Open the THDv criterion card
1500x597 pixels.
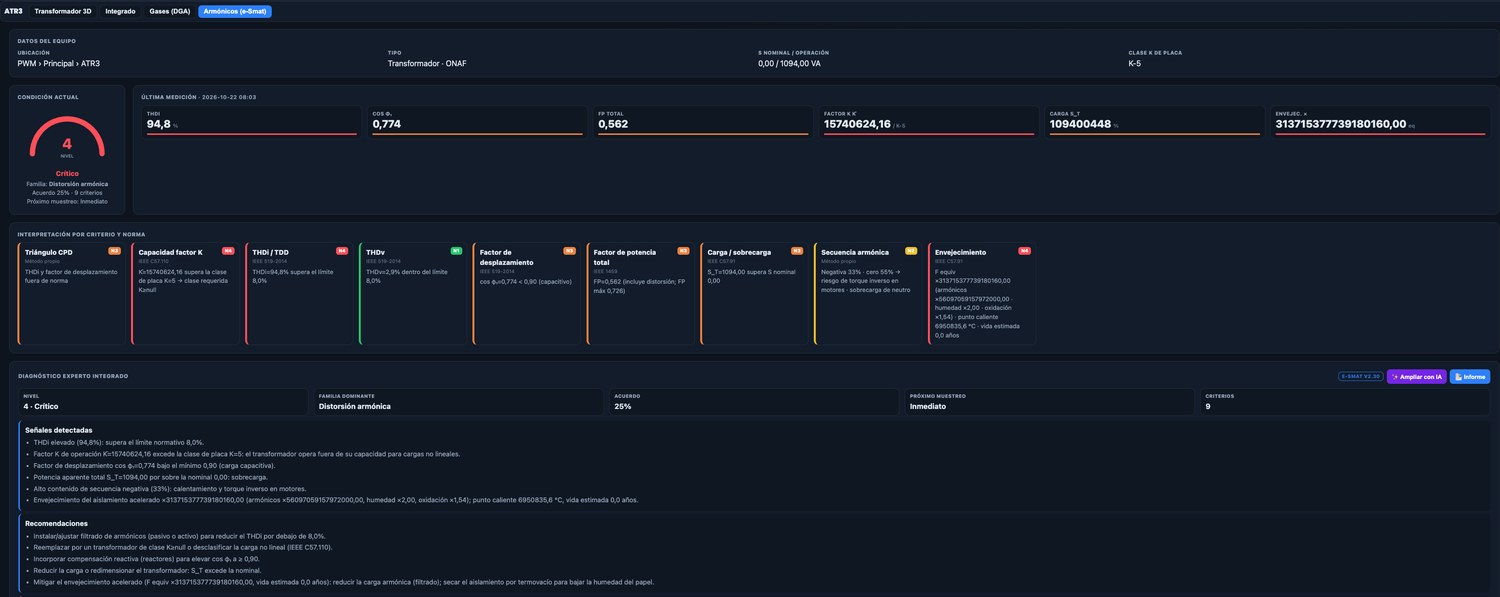(x=413, y=293)
